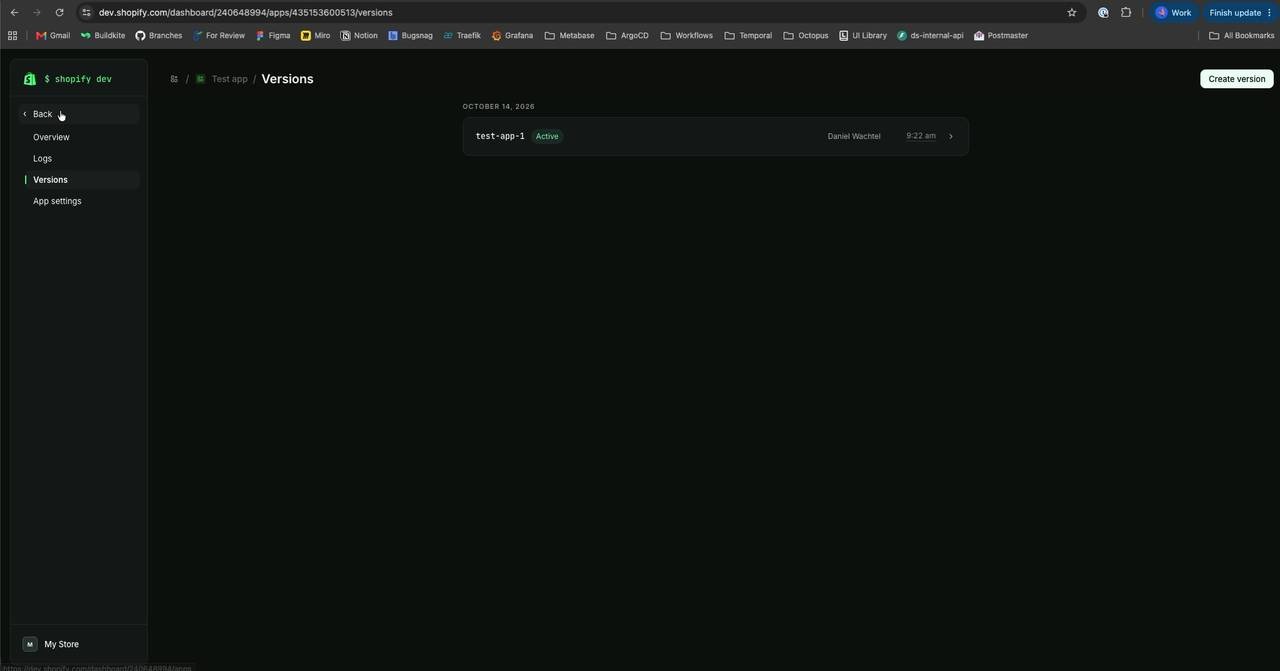Open the Grafana bookmark
Viewport: 1280px width, 671px height.
(512, 36)
